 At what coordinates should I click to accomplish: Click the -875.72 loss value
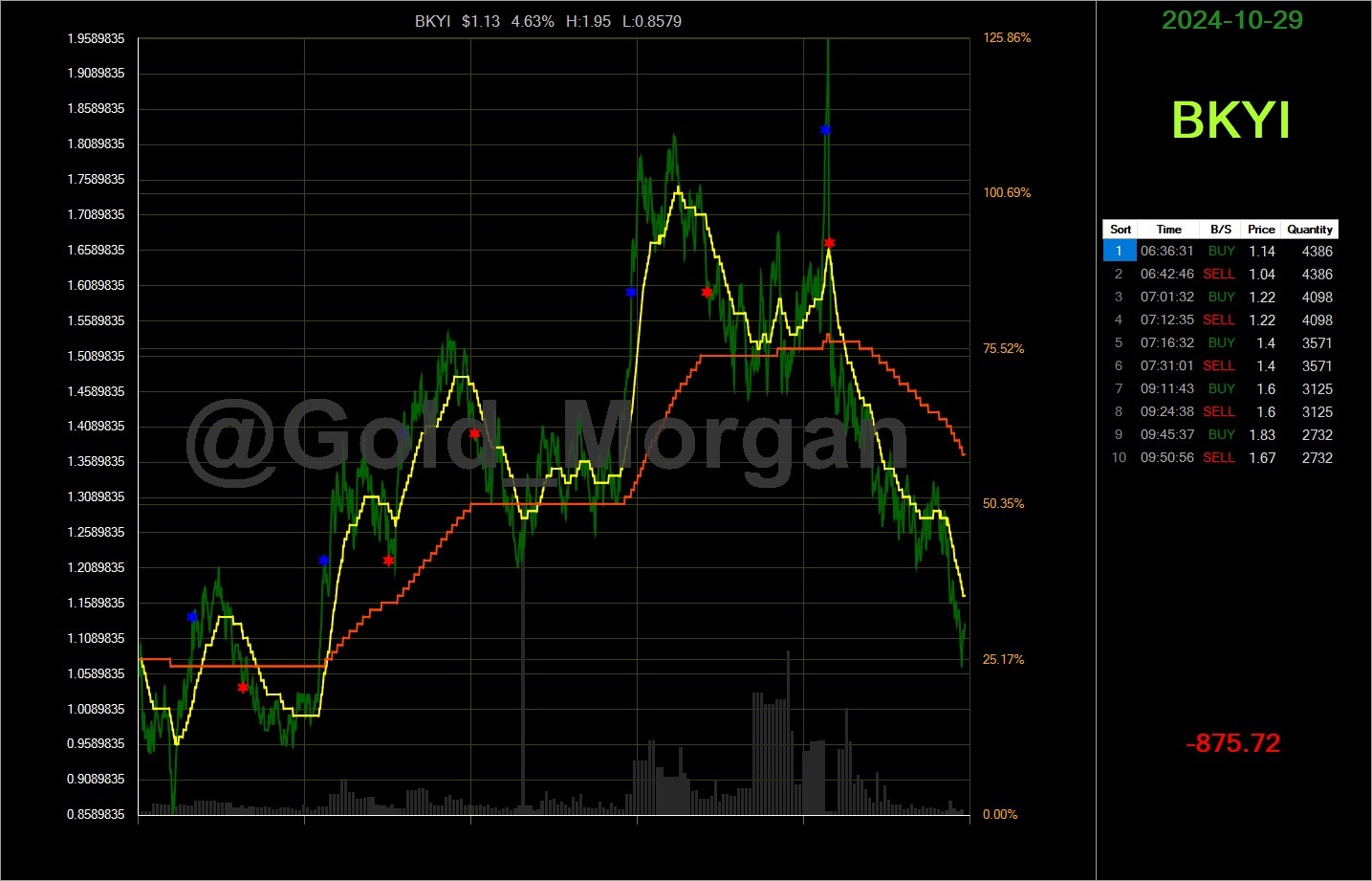click(1232, 743)
